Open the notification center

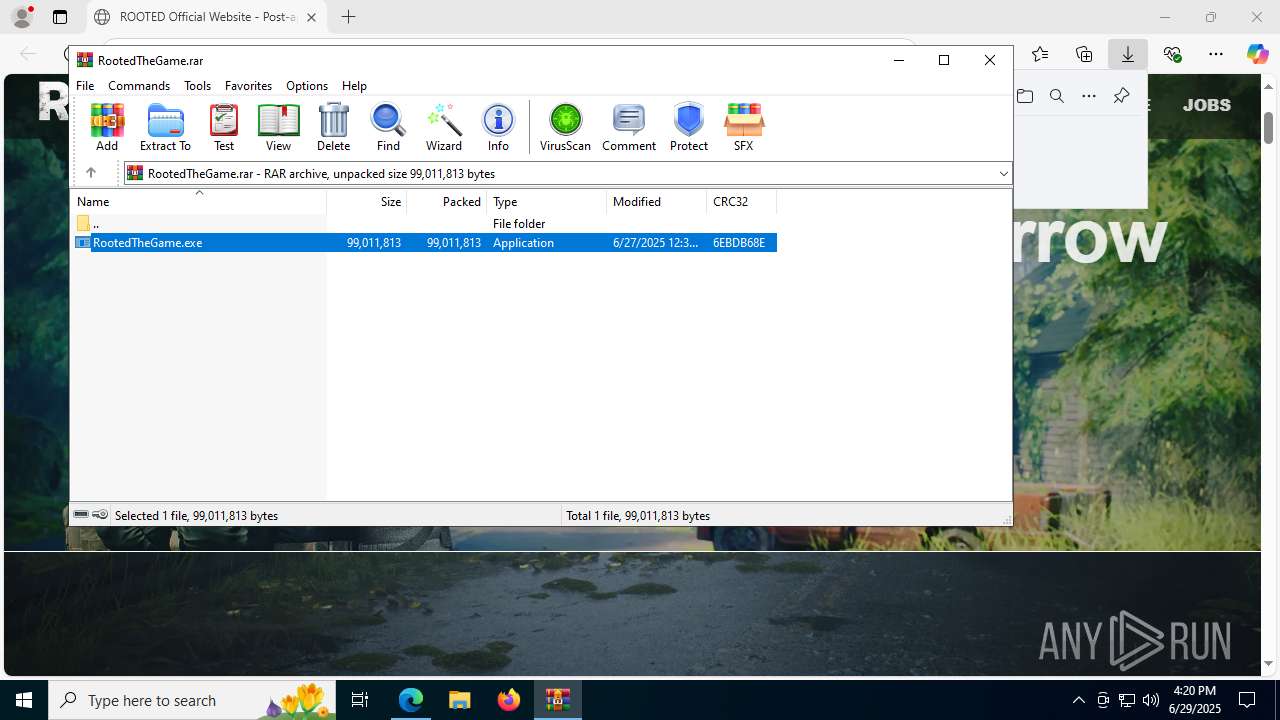tap(1247, 700)
